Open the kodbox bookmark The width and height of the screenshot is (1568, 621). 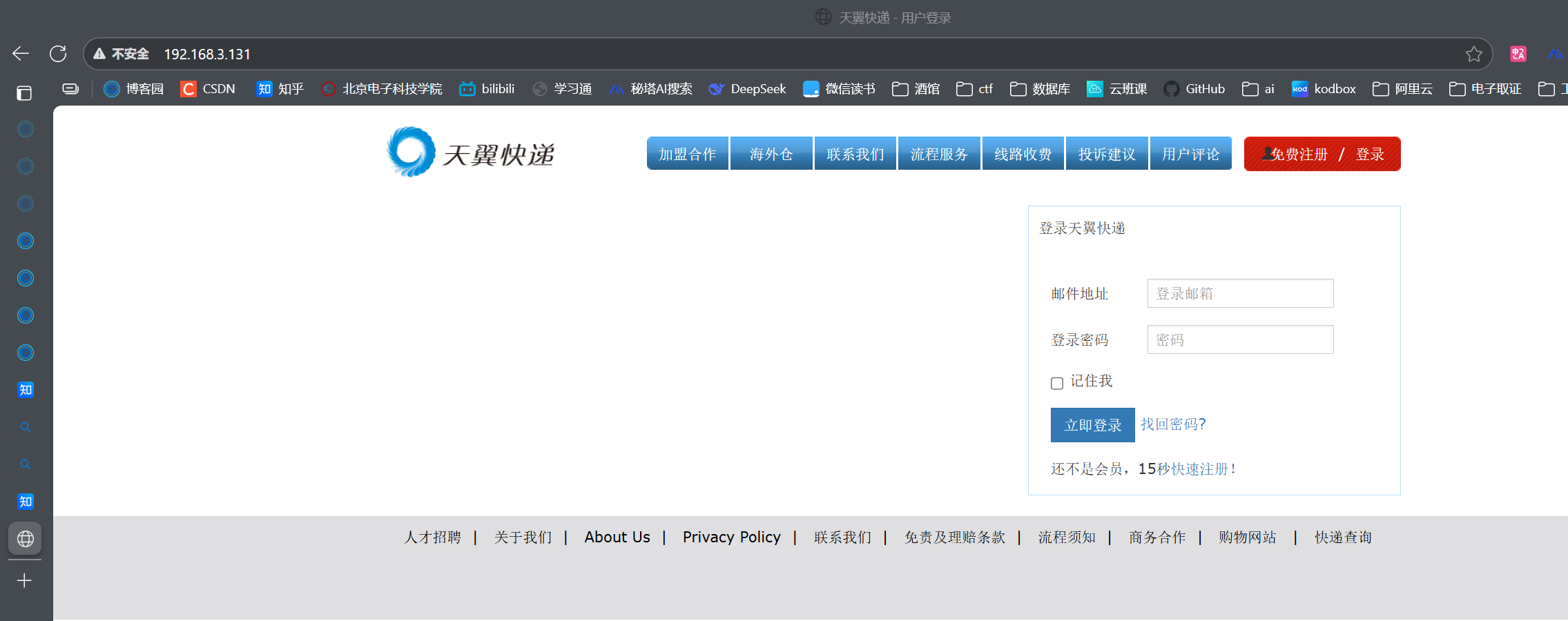point(1324,89)
